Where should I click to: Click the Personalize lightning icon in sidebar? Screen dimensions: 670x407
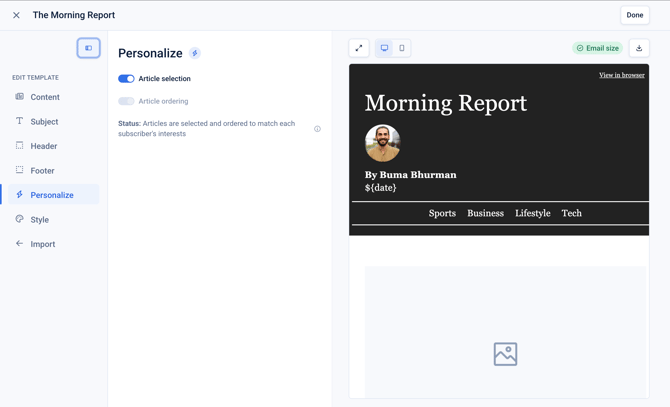(20, 194)
